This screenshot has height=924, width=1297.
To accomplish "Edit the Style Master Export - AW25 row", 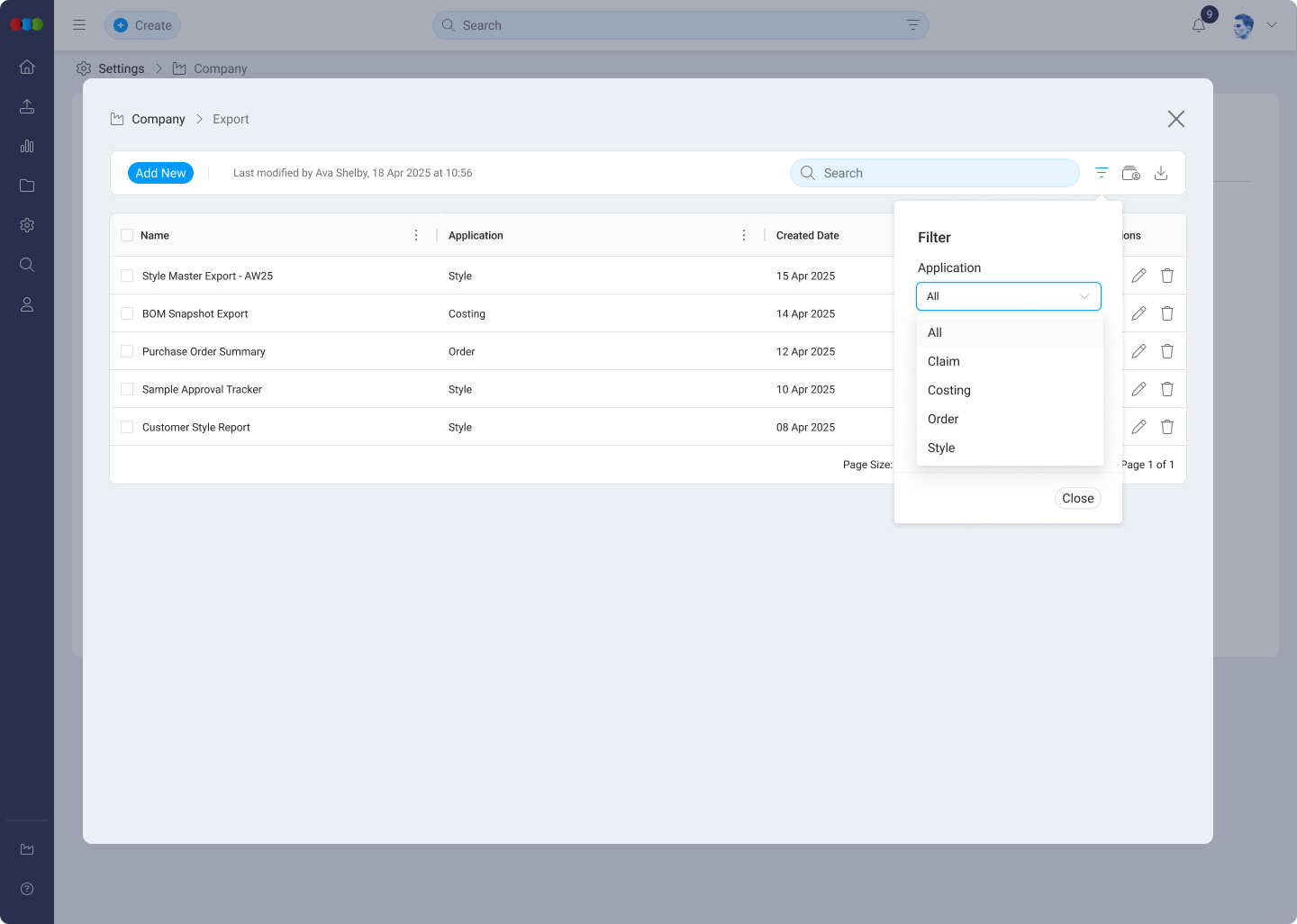I will coord(1138,276).
